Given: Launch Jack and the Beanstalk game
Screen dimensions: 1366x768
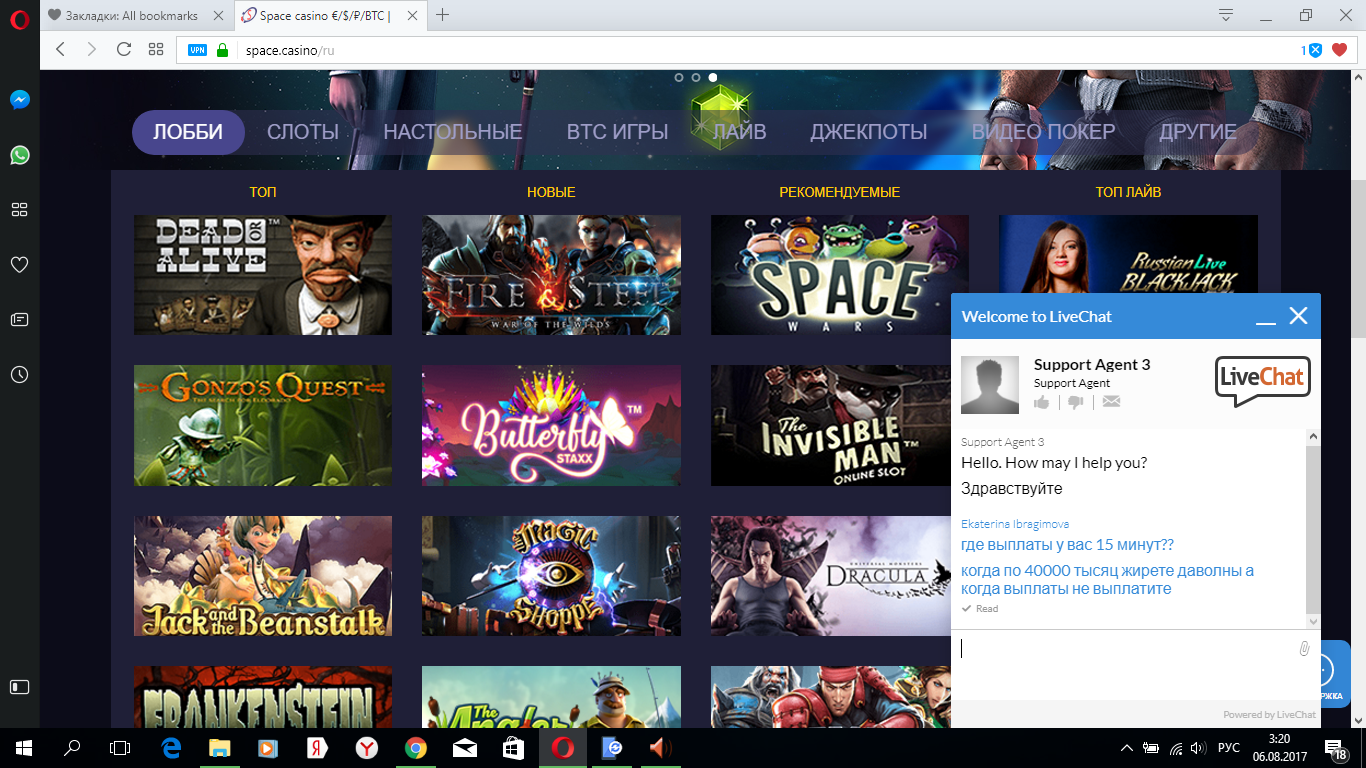Looking at the screenshot, I should coord(263,576).
